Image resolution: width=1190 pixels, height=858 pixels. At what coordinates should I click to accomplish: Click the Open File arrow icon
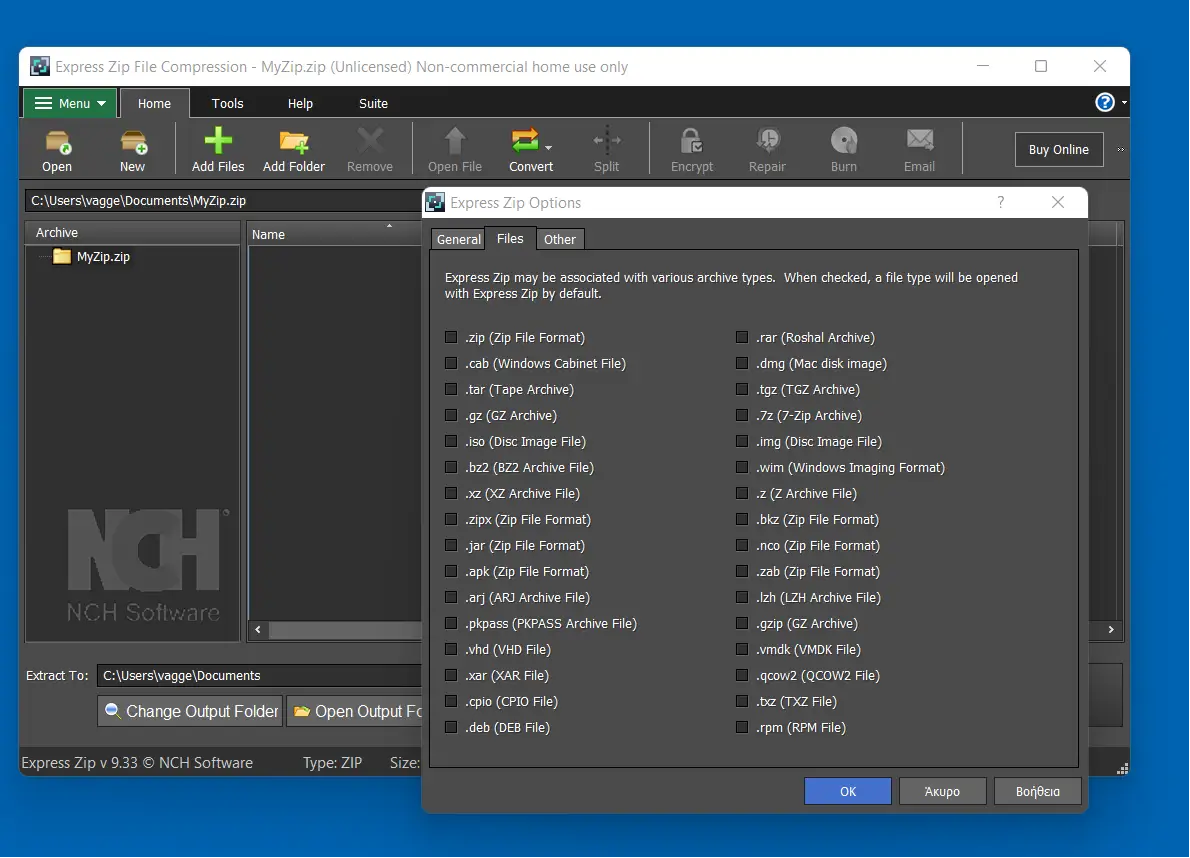455,140
